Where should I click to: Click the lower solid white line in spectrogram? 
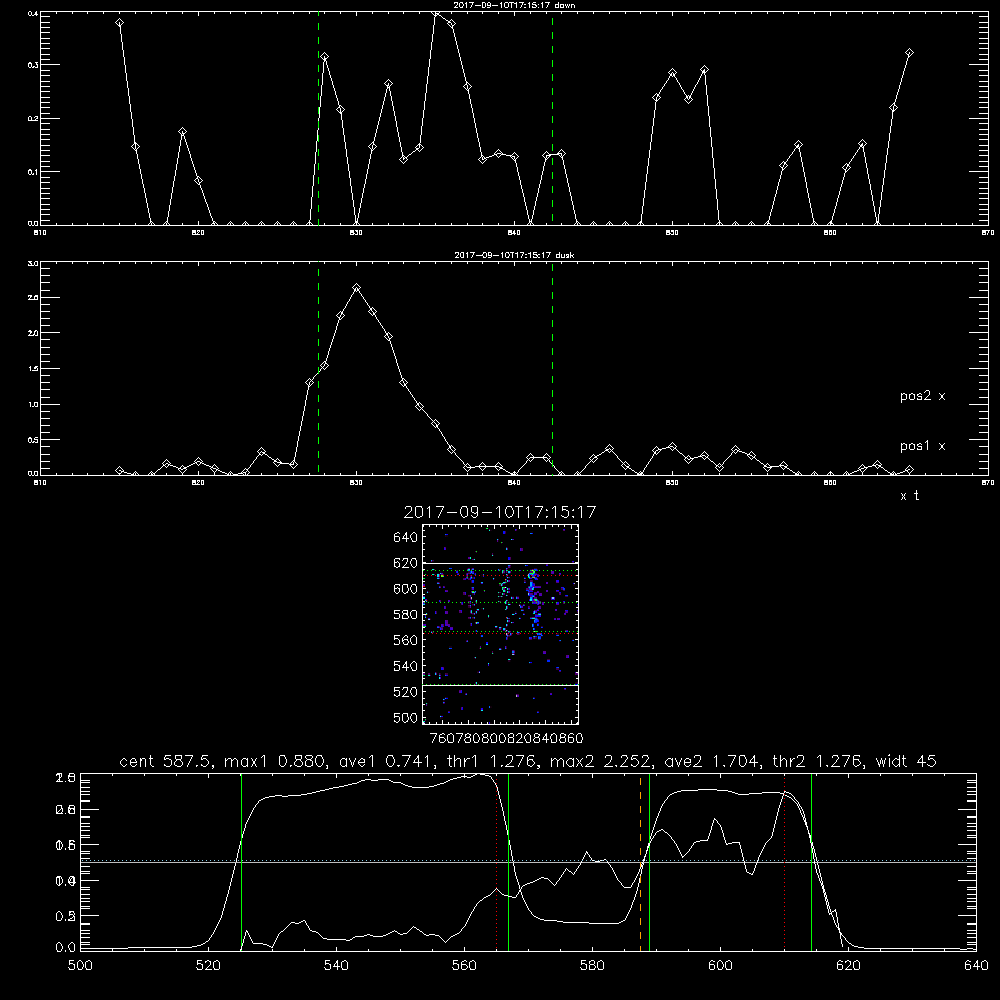click(x=501, y=685)
